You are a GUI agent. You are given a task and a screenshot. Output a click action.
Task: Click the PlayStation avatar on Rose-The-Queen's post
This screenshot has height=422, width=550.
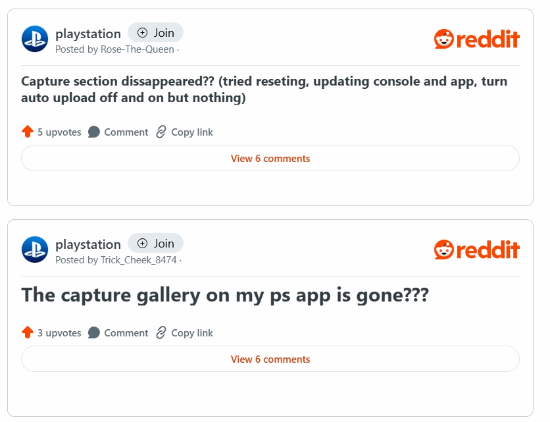(35, 39)
